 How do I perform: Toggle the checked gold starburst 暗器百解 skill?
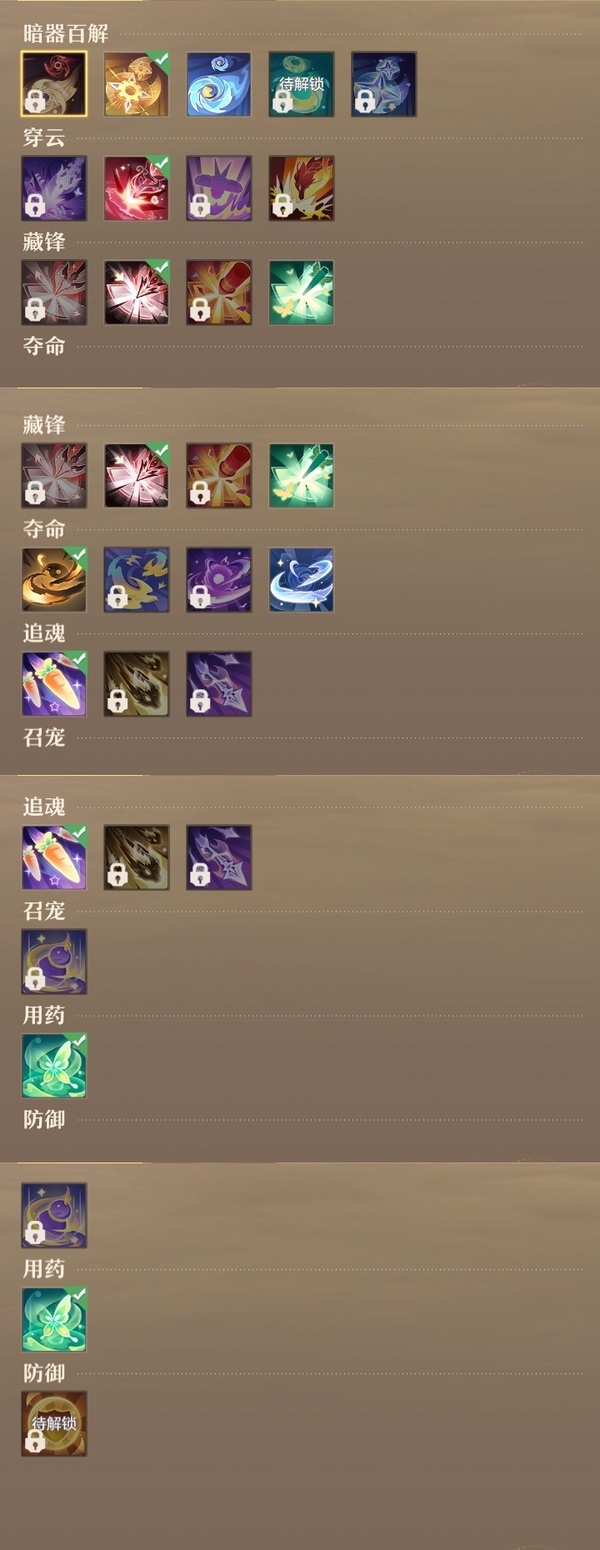pyautogui.click(x=137, y=84)
